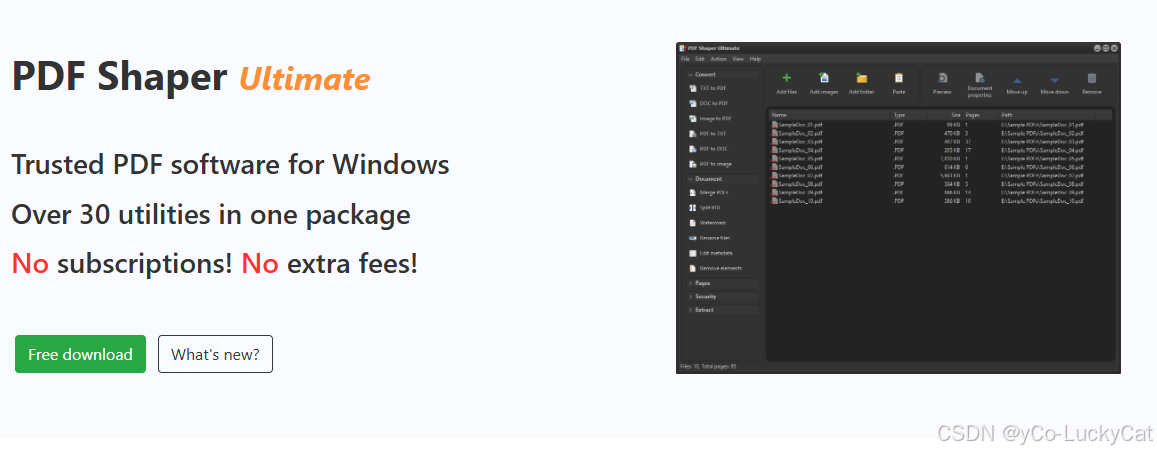Open Document properties from the toolbar
This screenshot has width=1157, height=453.
click(x=980, y=84)
